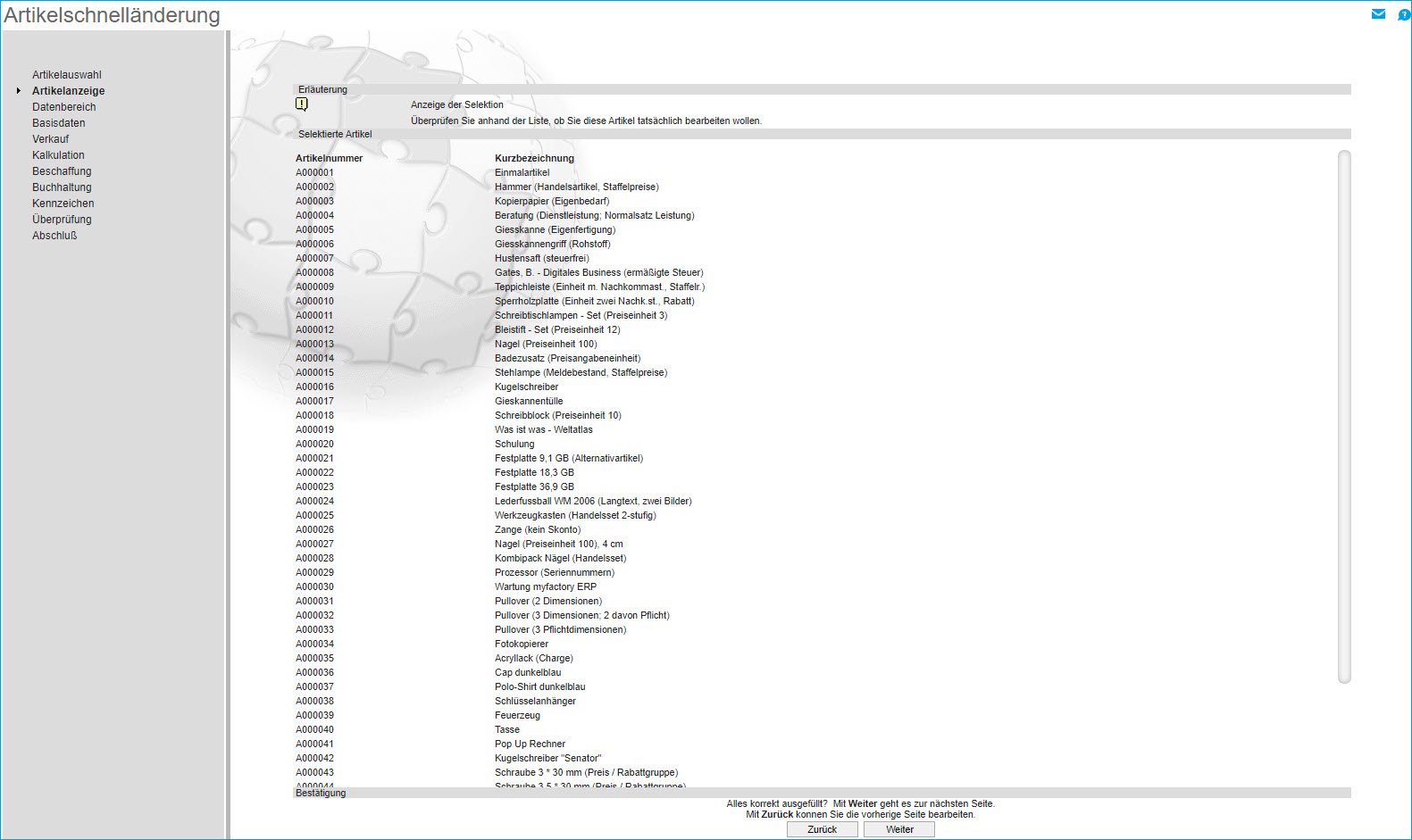Click 'Schlüsselanhänger' description

(x=536, y=701)
